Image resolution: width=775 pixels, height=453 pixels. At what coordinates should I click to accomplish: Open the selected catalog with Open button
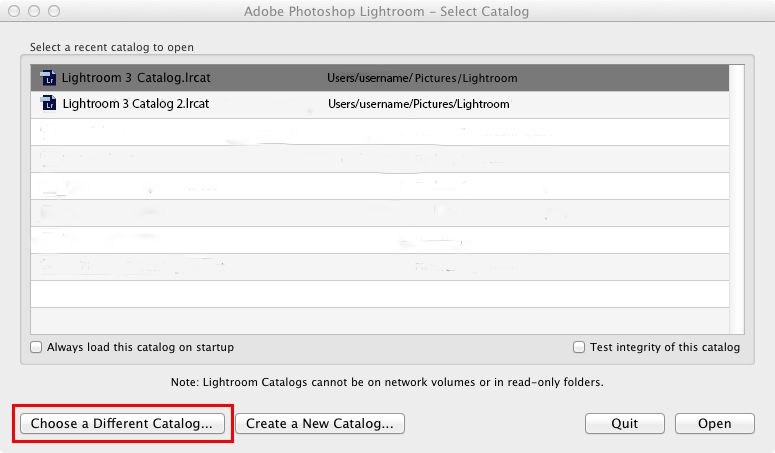pyautogui.click(x=714, y=423)
